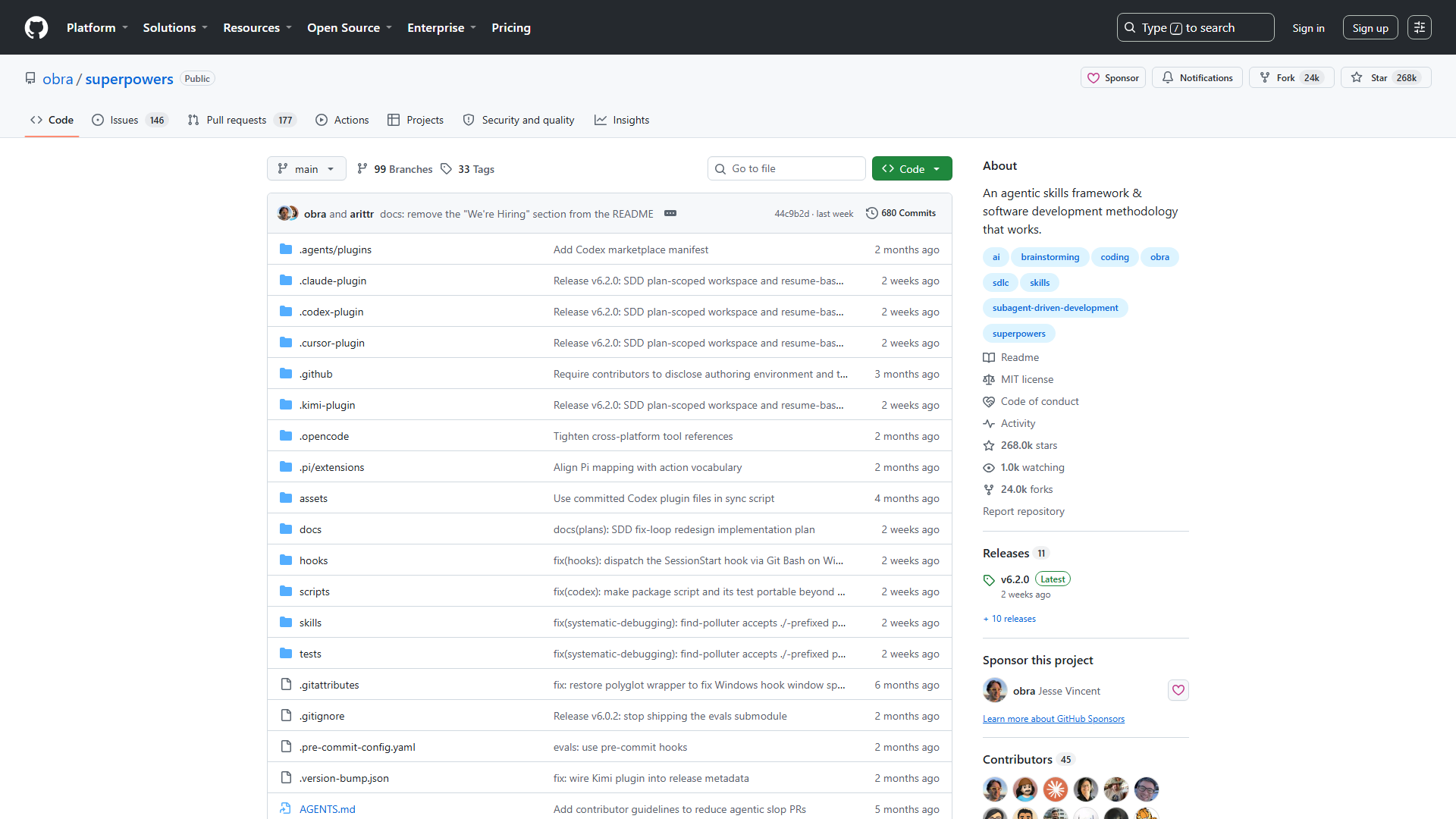Open Notifications for this repository
The width and height of the screenshot is (1456, 819).
point(1197,77)
